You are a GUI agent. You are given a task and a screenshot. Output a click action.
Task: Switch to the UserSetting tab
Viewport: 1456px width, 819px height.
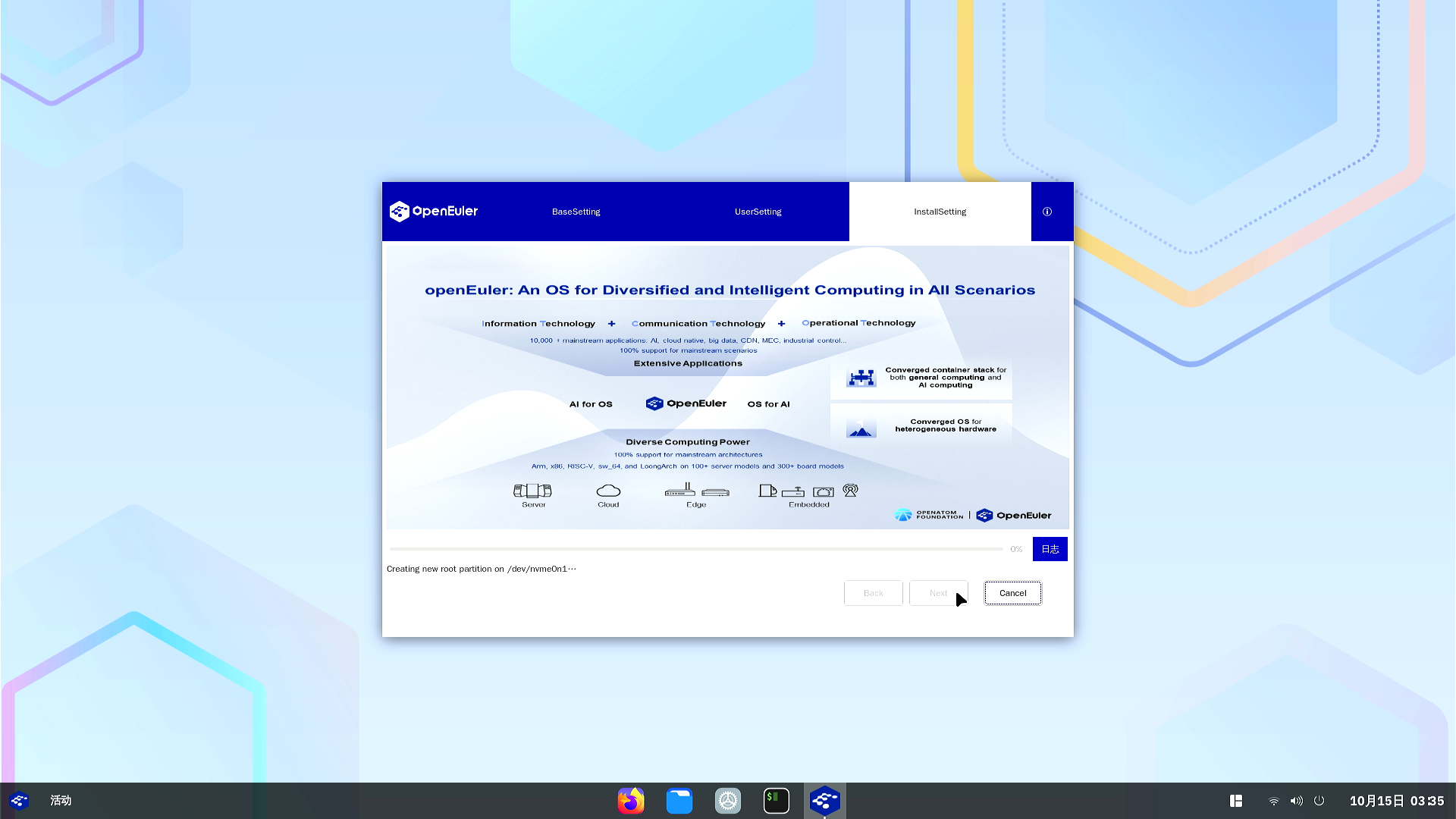758,212
